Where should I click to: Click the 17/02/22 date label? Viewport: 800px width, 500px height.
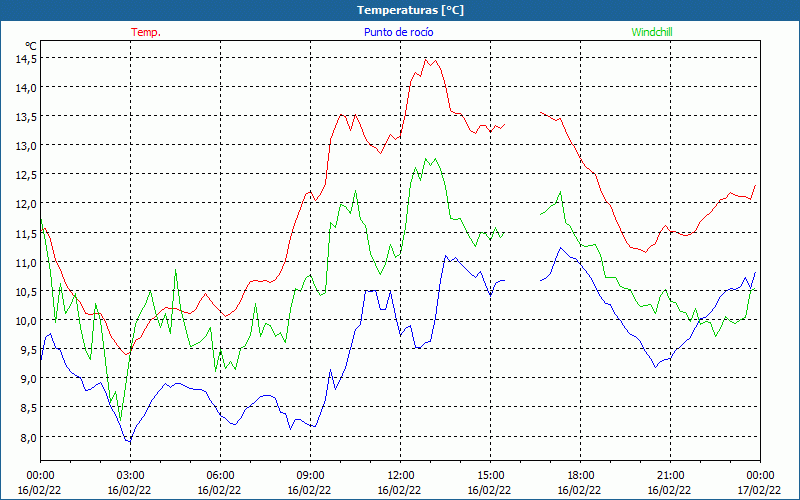(760, 490)
